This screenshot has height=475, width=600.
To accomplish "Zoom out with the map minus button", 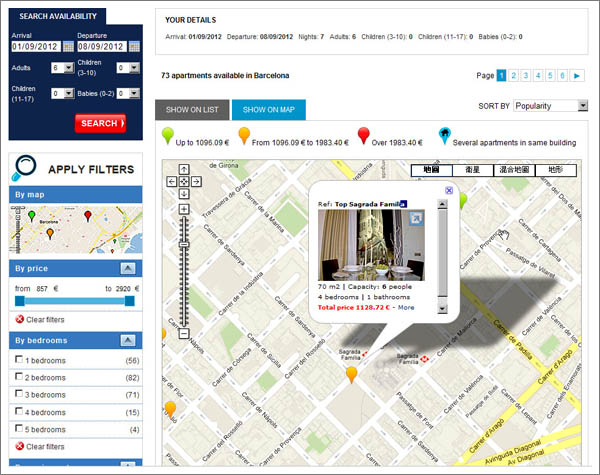I will (x=184, y=333).
